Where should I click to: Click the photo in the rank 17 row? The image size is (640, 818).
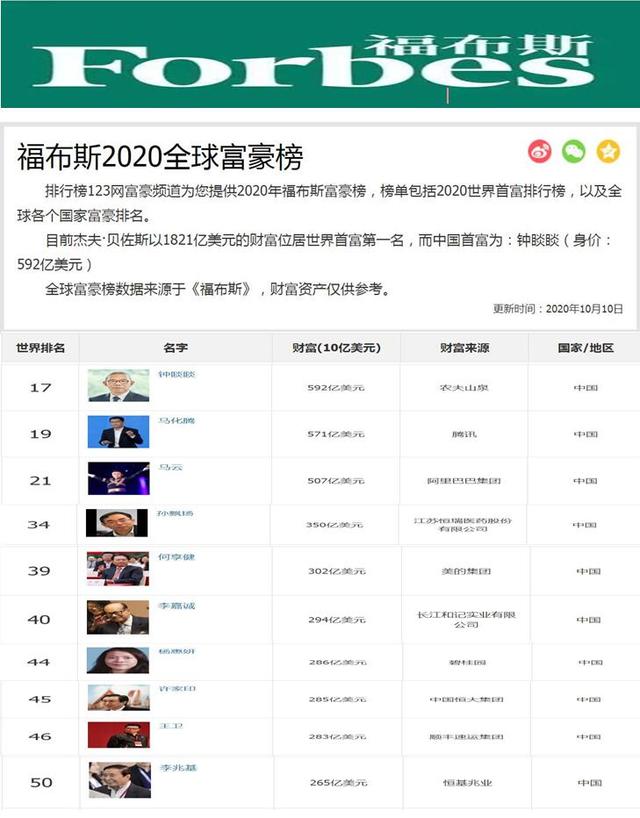pyautogui.click(x=118, y=386)
